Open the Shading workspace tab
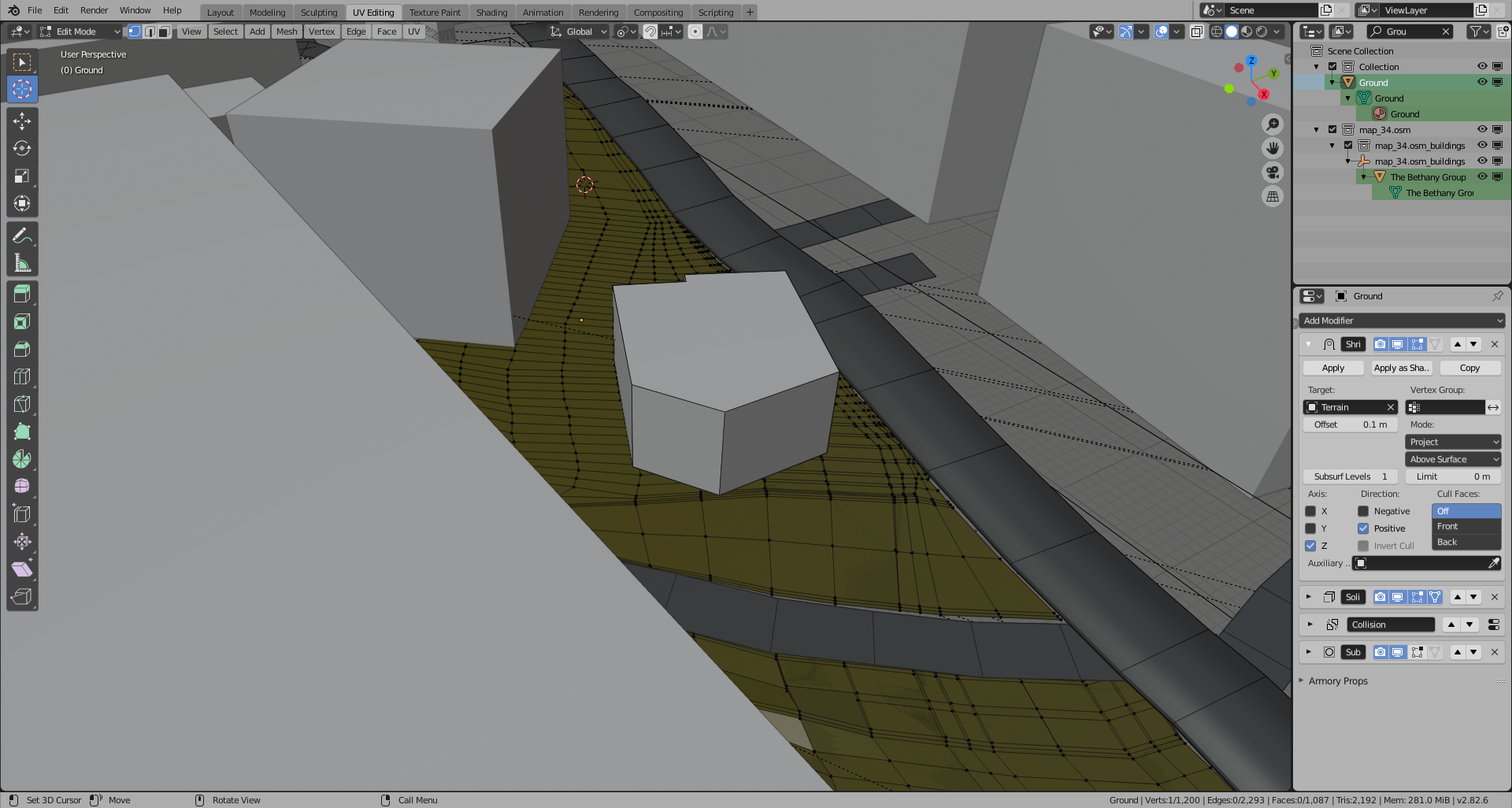 pos(491,12)
